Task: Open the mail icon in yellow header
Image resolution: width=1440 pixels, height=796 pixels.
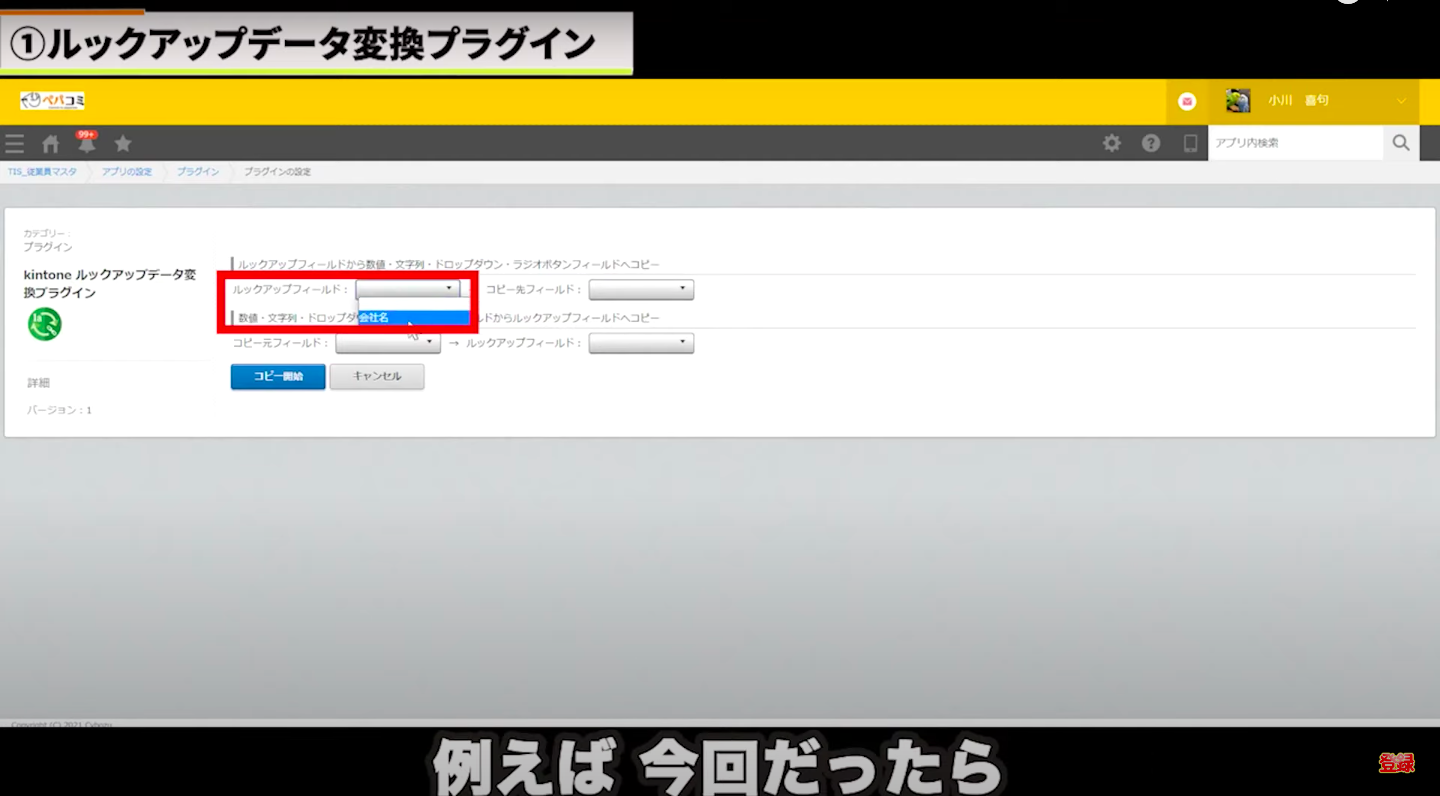Action: click(x=1187, y=101)
